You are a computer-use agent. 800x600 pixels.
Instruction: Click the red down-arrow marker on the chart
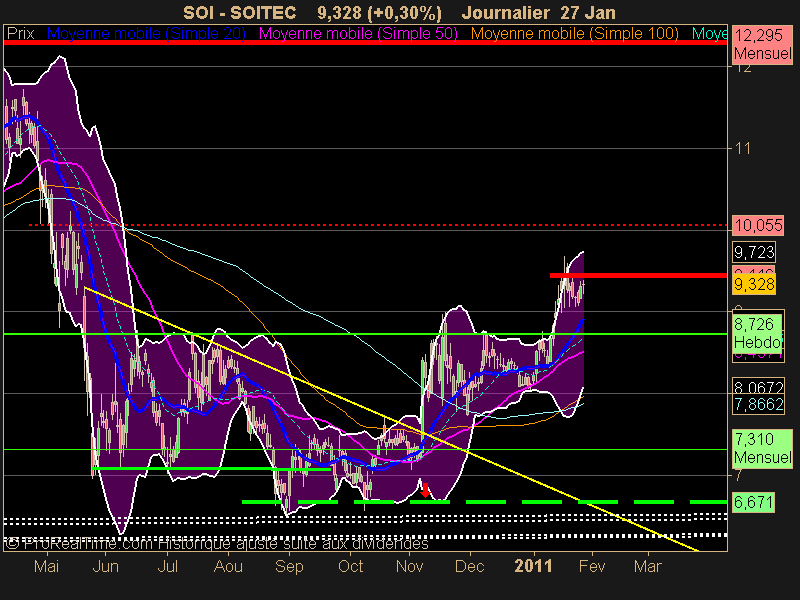point(425,490)
